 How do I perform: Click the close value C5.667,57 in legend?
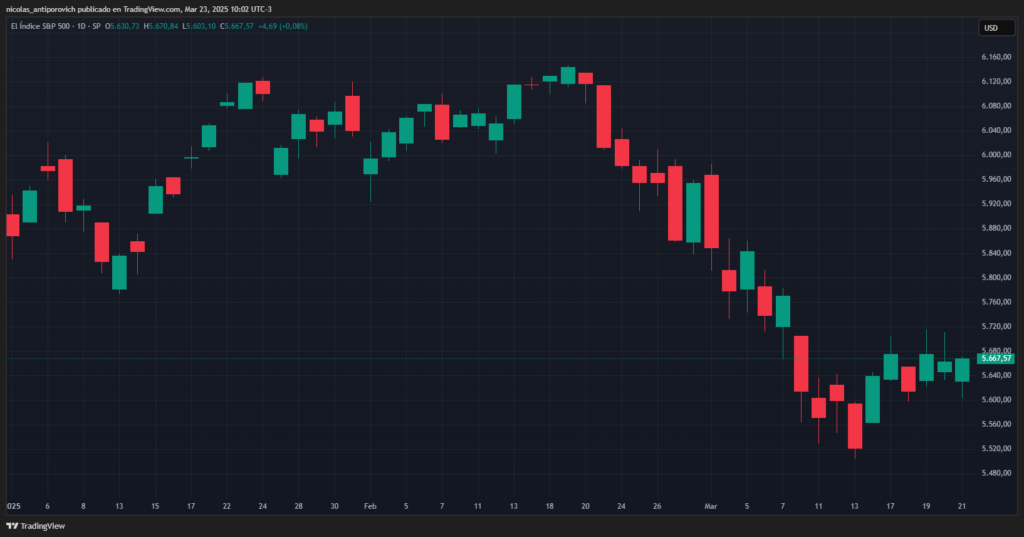pos(236,26)
